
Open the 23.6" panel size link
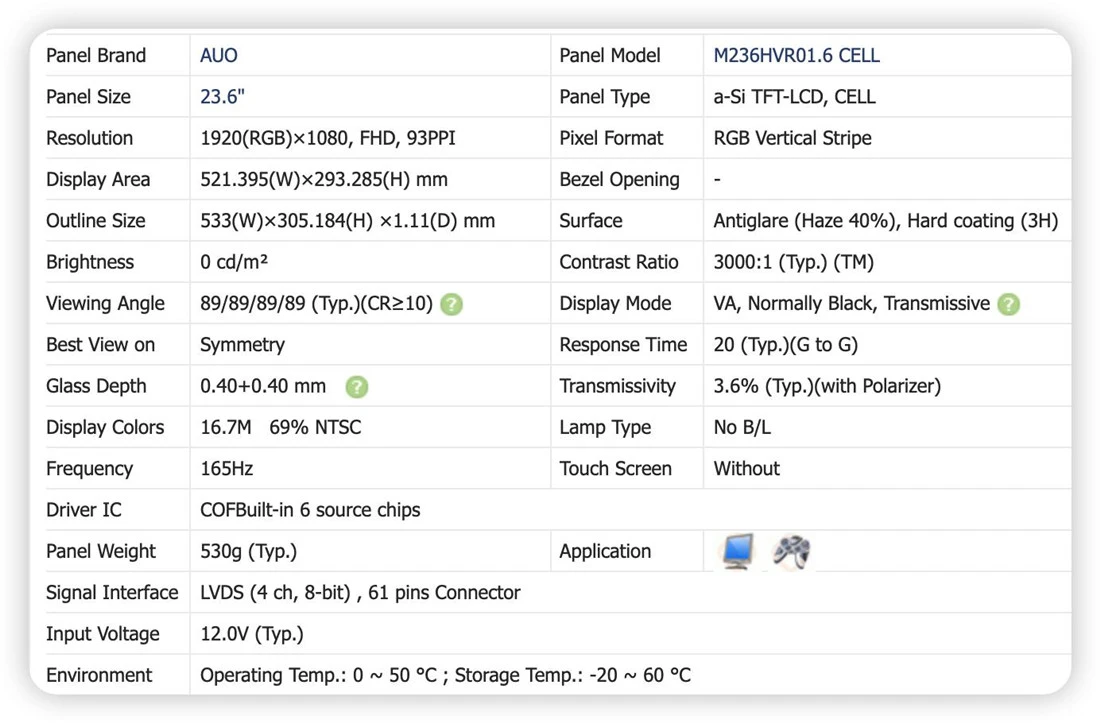pyautogui.click(x=222, y=97)
